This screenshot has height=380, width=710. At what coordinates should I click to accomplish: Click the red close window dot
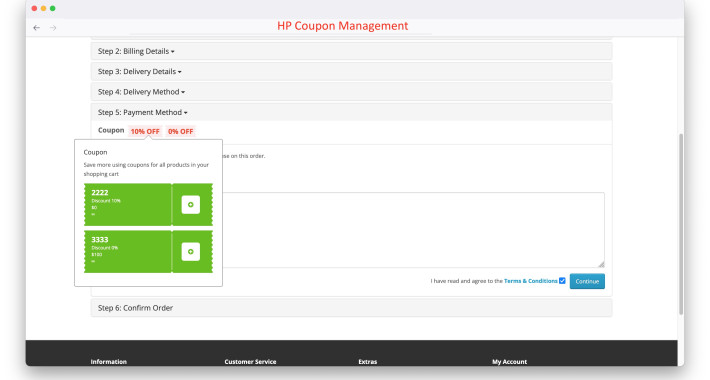tap(34, 8)
